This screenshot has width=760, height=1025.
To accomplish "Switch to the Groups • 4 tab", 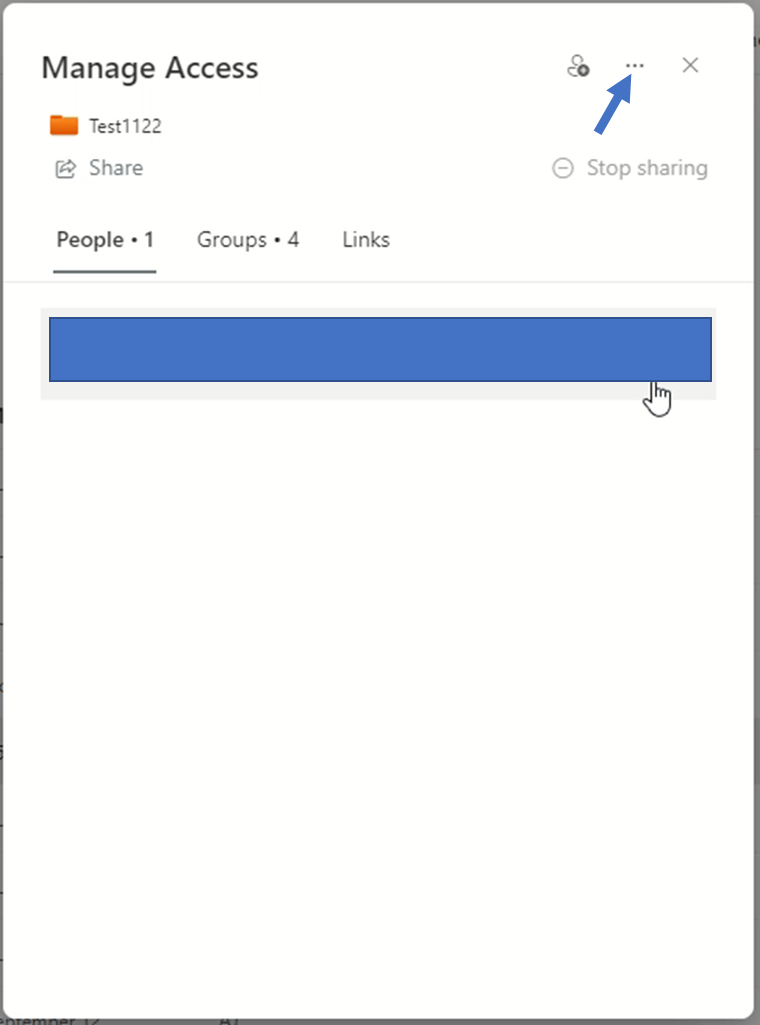I will [248, 240].
